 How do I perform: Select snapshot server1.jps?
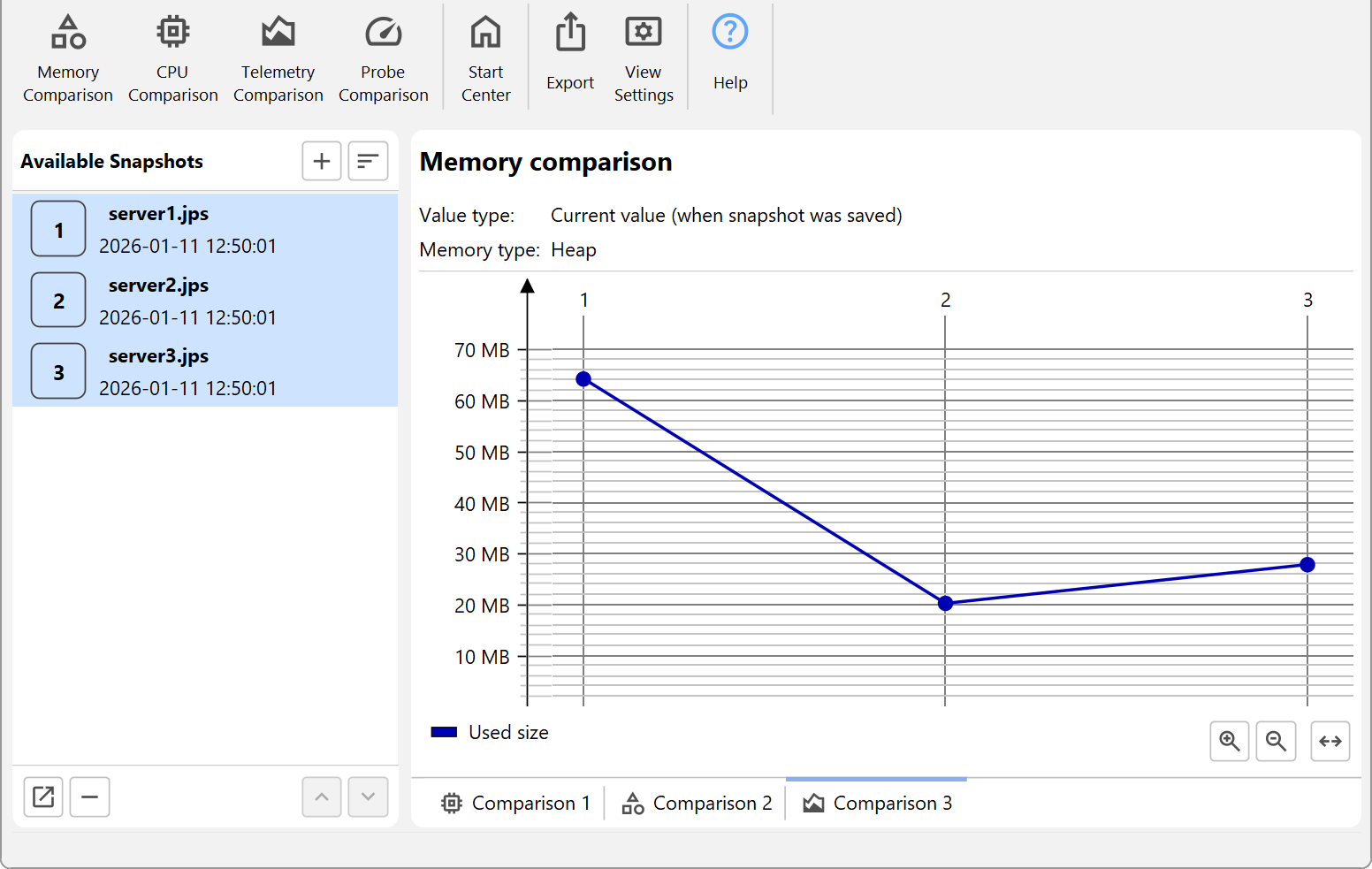point(205,229)
